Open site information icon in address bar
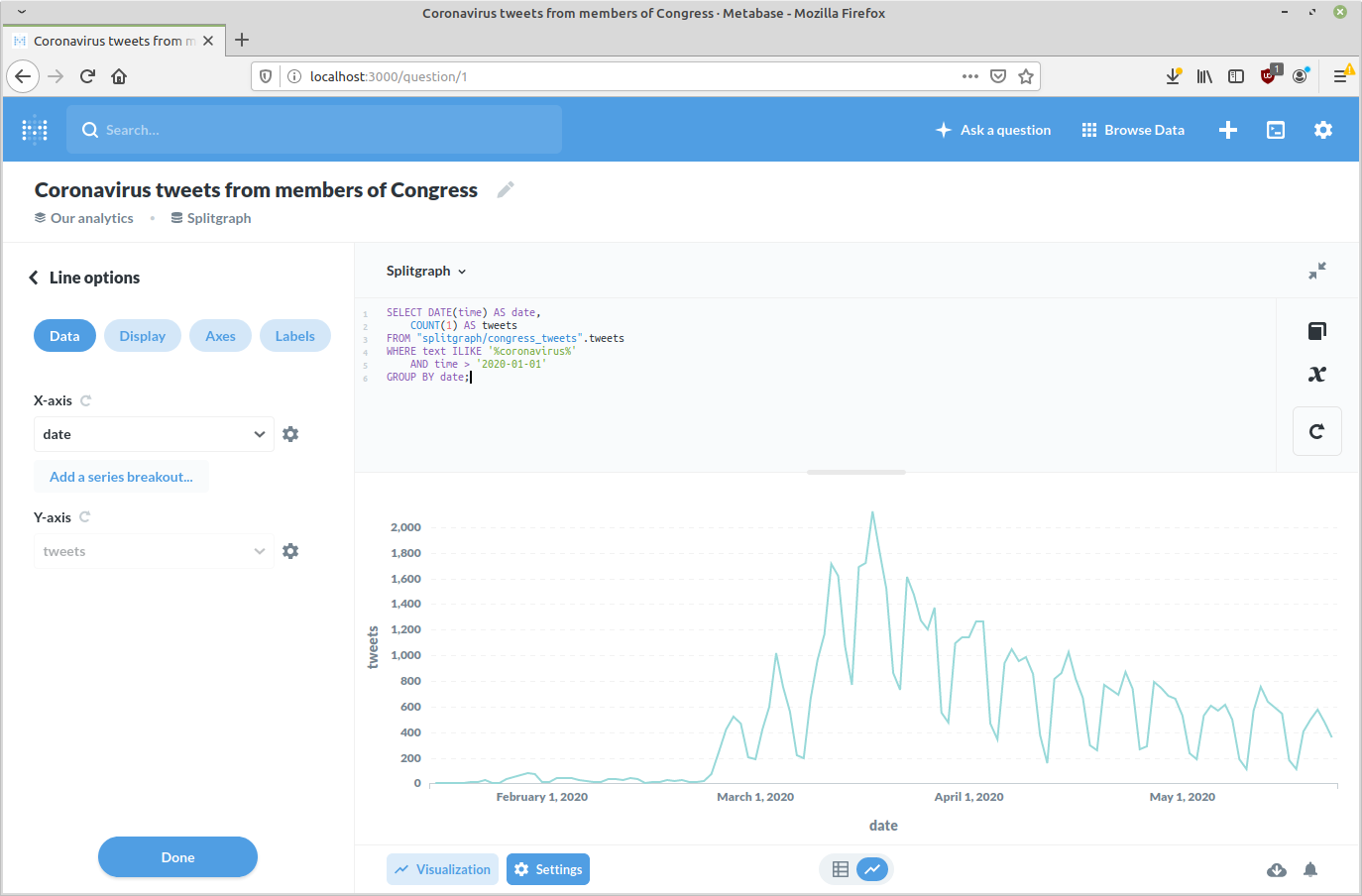The height and width of the screenshot is (896, 1362). tap(293, 76)
